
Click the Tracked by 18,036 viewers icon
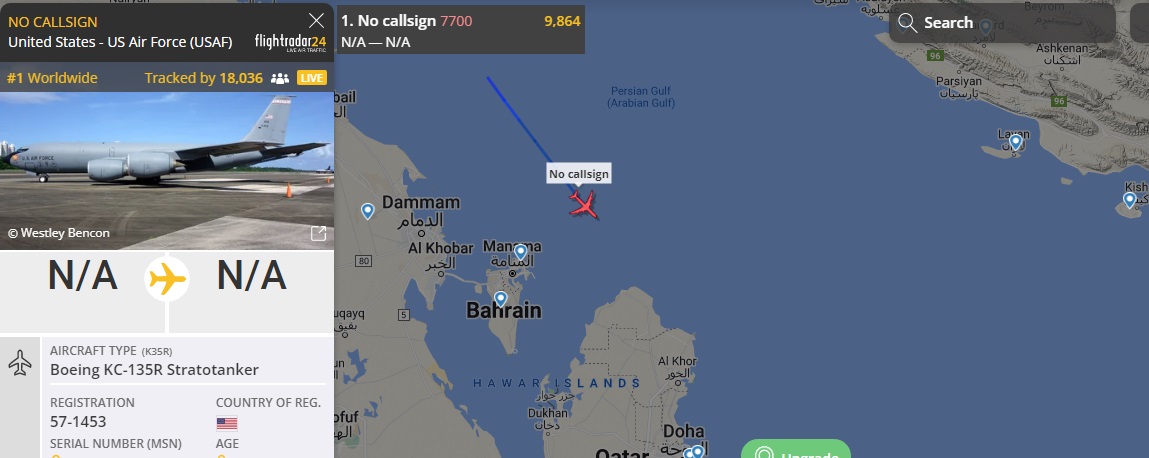(280, 78)
